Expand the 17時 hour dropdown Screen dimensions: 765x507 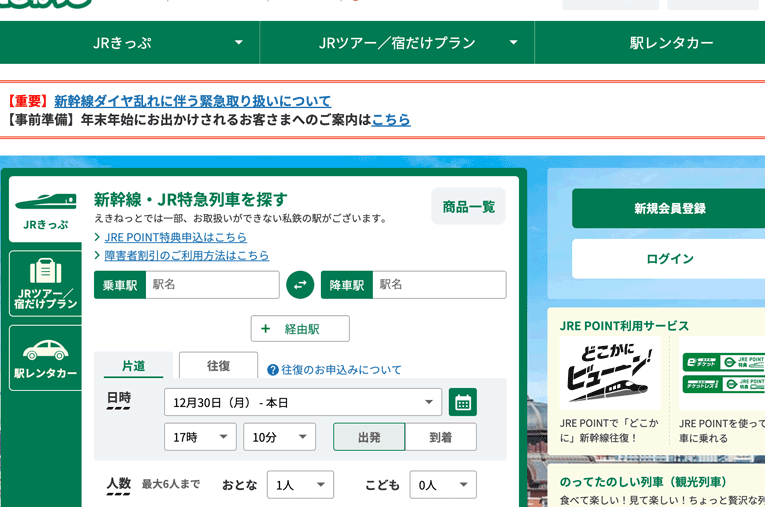pos(200,437)
